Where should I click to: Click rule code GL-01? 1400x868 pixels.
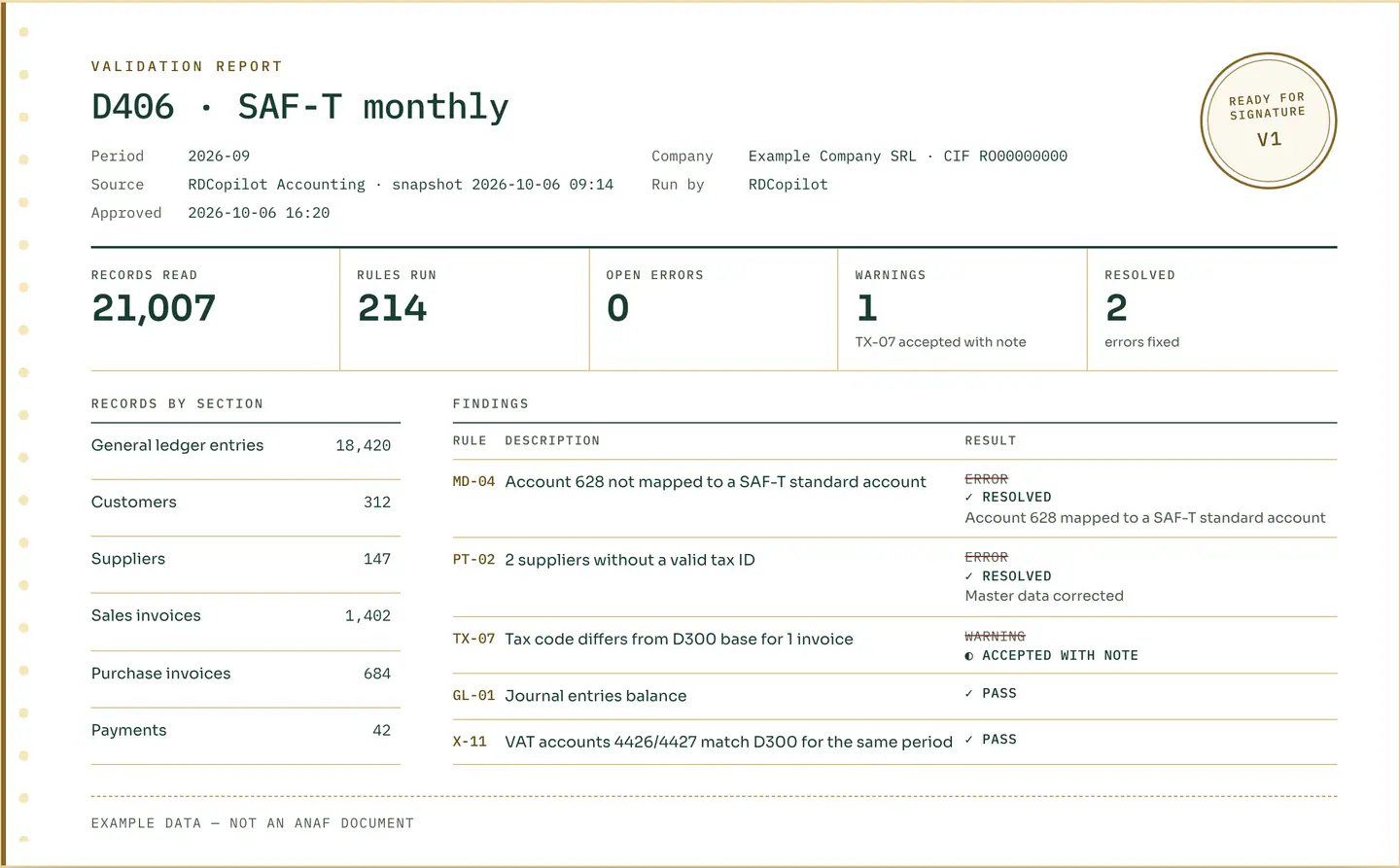473,696
